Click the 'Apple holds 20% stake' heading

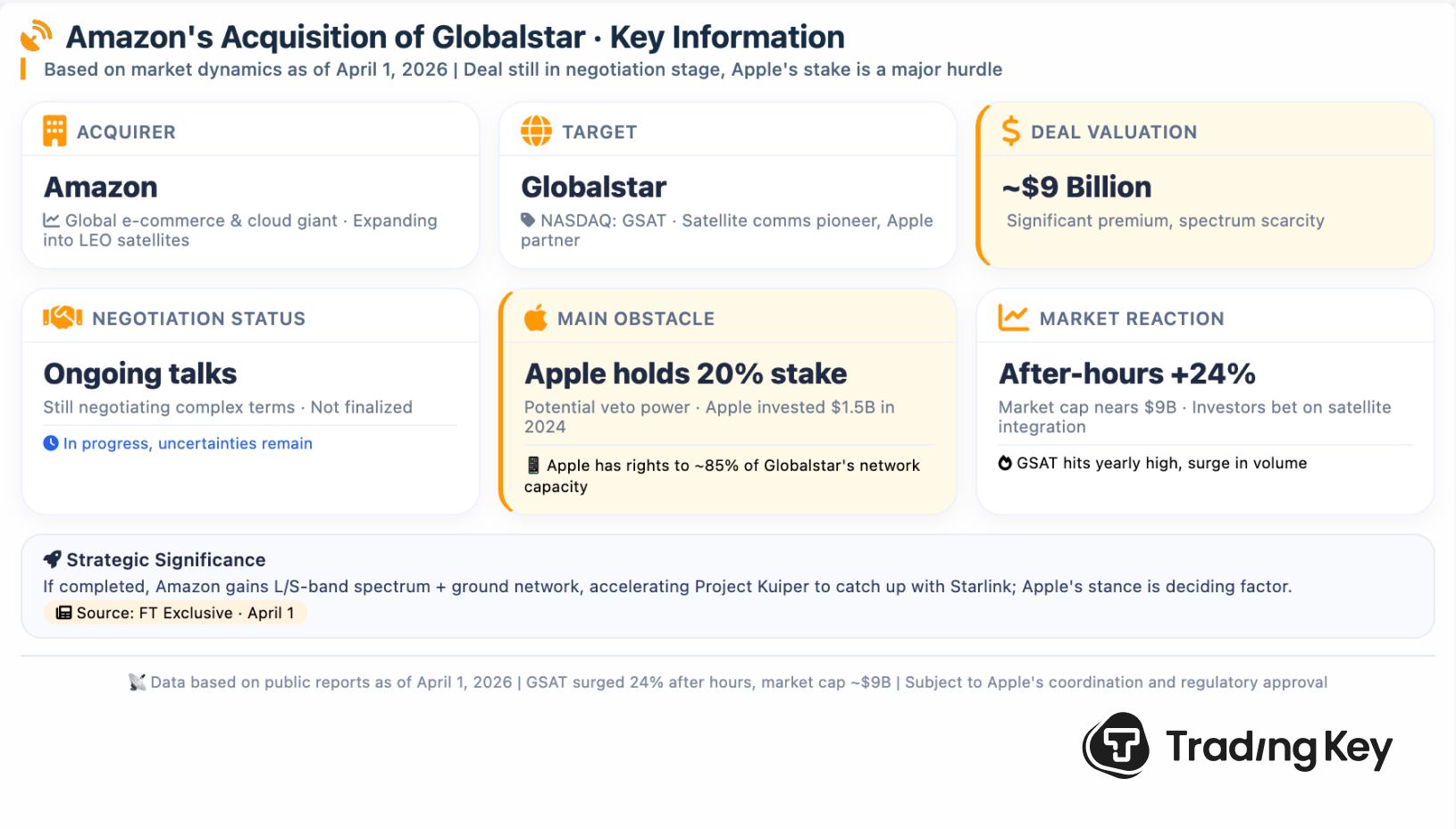tap(685, 373)
